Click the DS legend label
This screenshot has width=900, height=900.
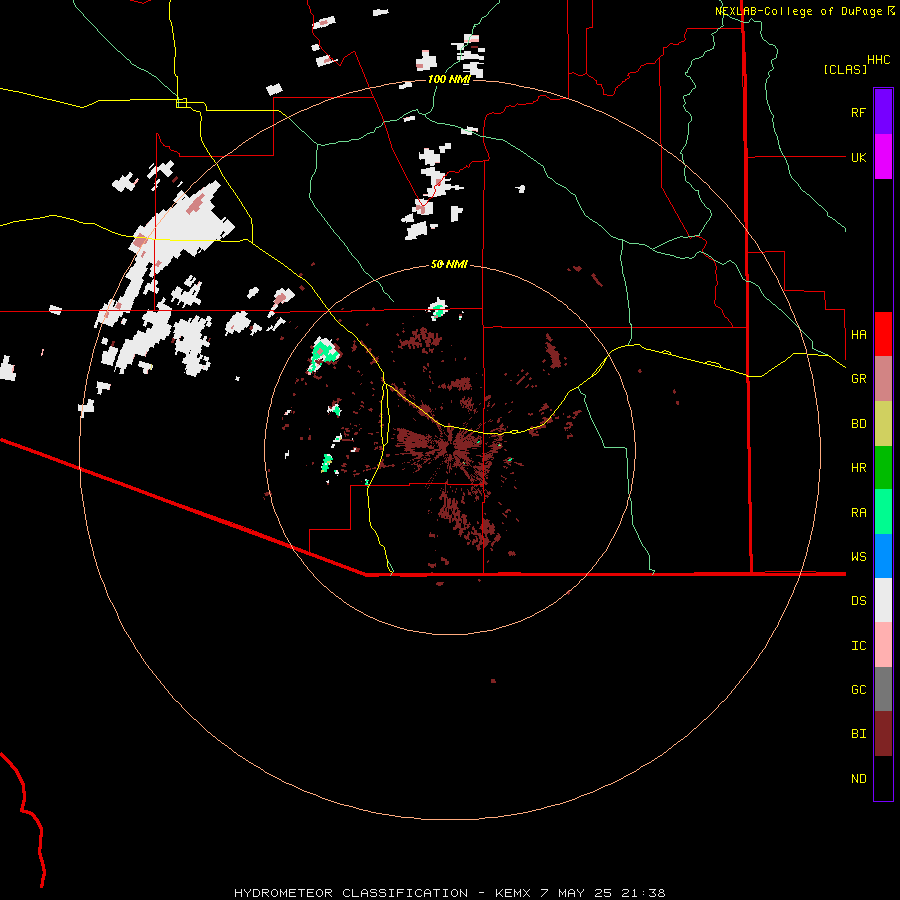[x=858, y=601]
